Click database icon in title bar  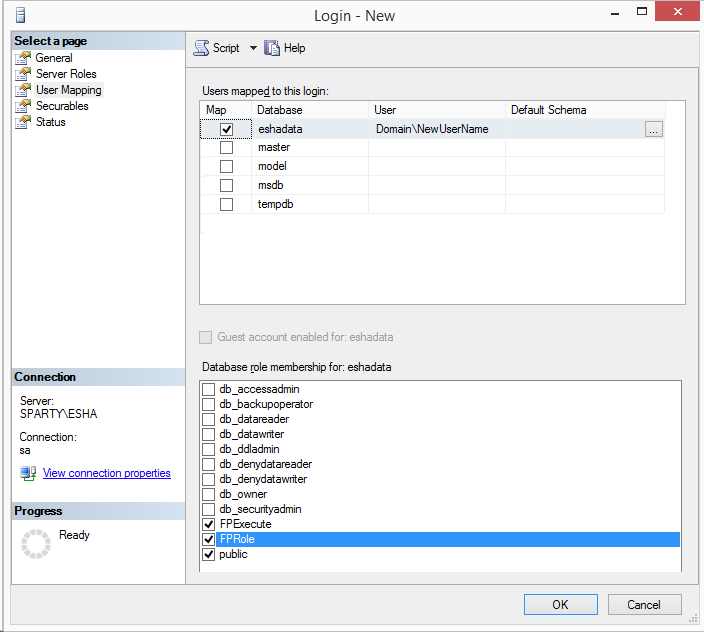pos(19,16)
